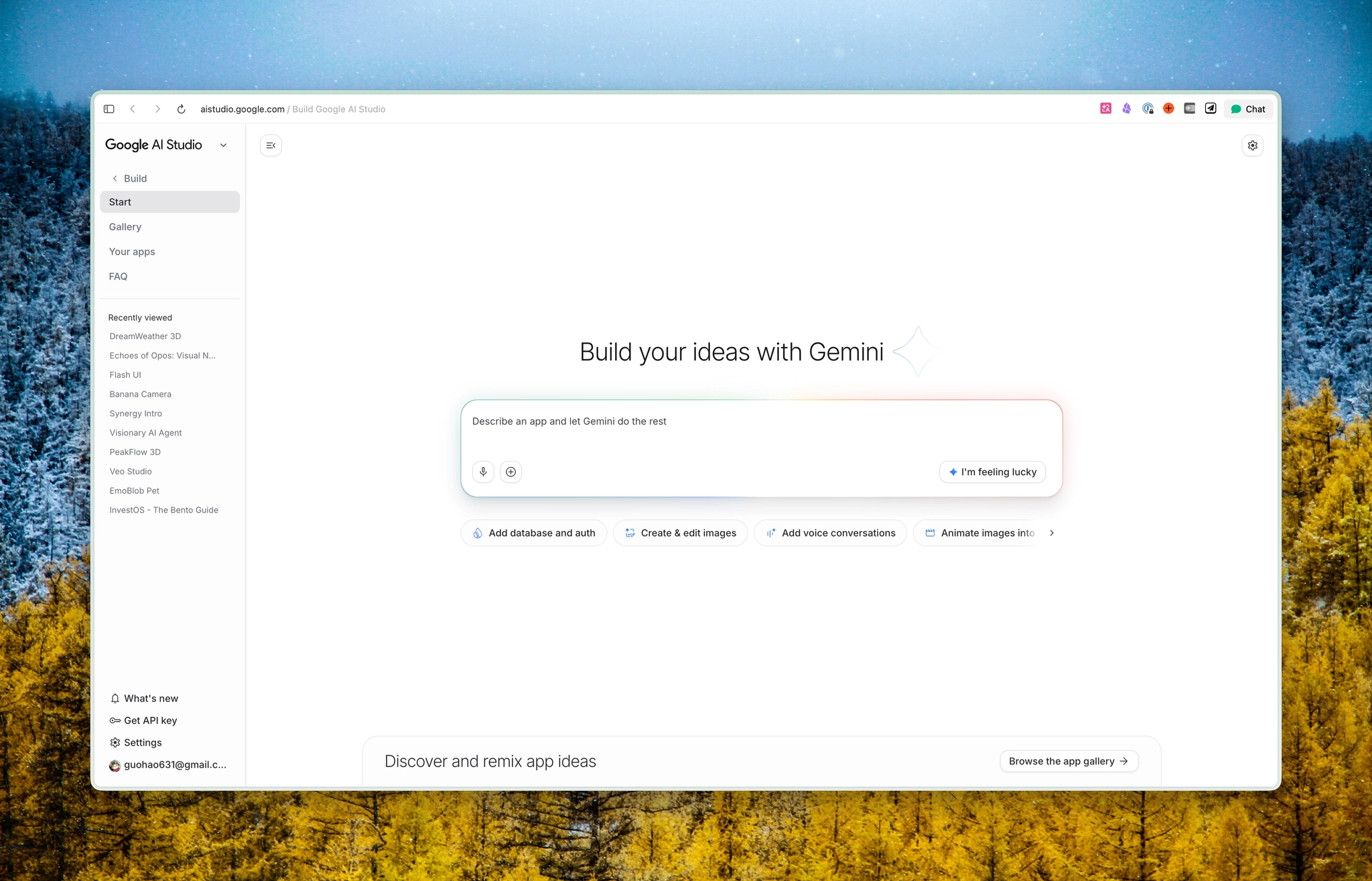Click the I'm feeling lucky button

[992, 472]
